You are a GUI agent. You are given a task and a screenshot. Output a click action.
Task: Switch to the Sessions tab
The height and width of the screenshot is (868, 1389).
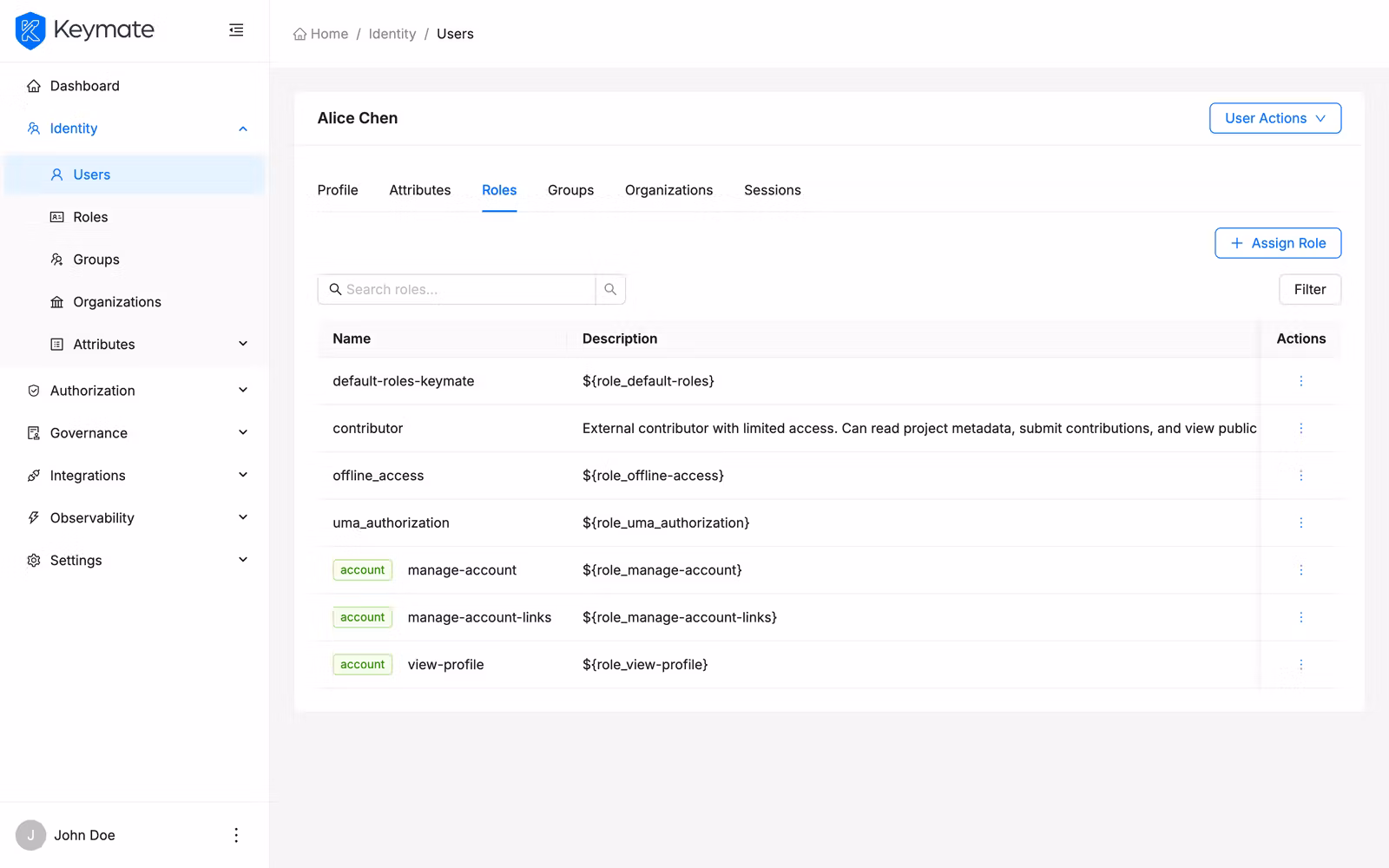coord(772,190)
